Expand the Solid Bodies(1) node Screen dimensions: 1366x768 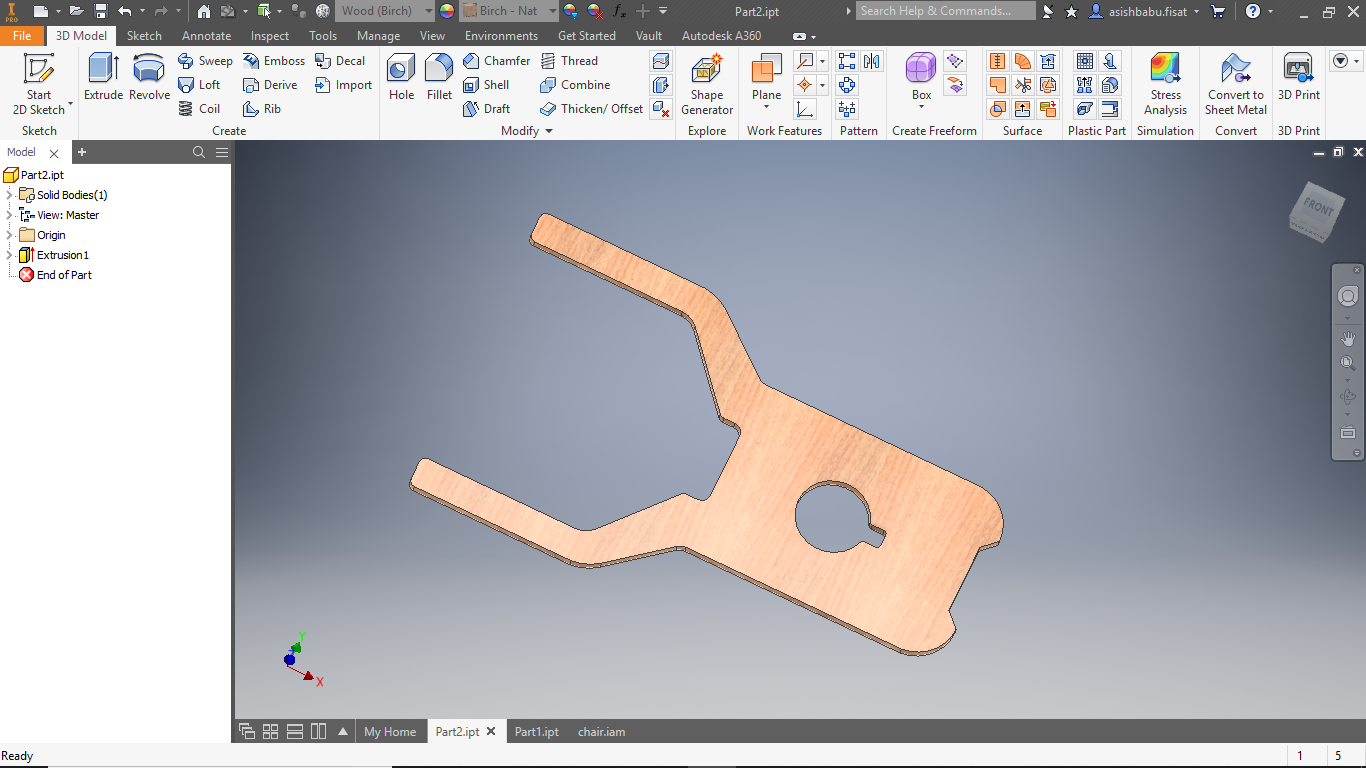(9, 195)
